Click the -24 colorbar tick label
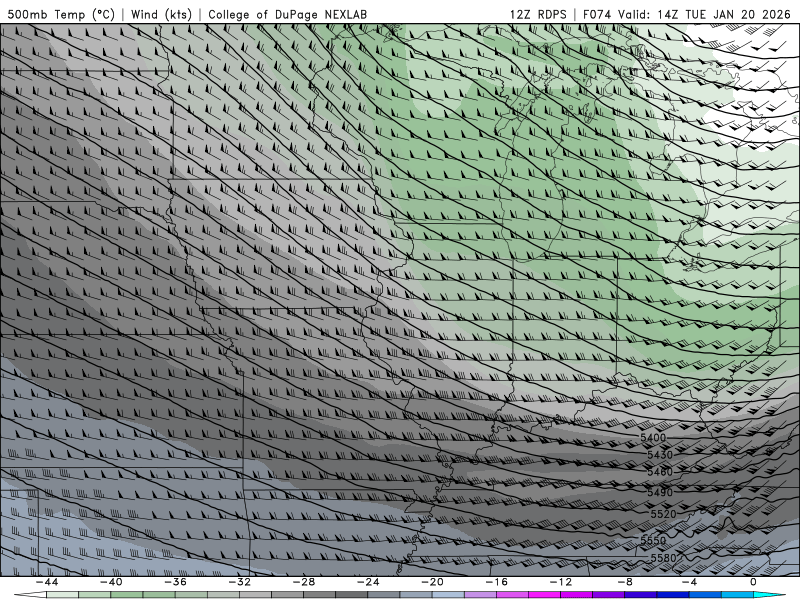The image size is (800, 600). pyautogui.click(x=368, y=582)
